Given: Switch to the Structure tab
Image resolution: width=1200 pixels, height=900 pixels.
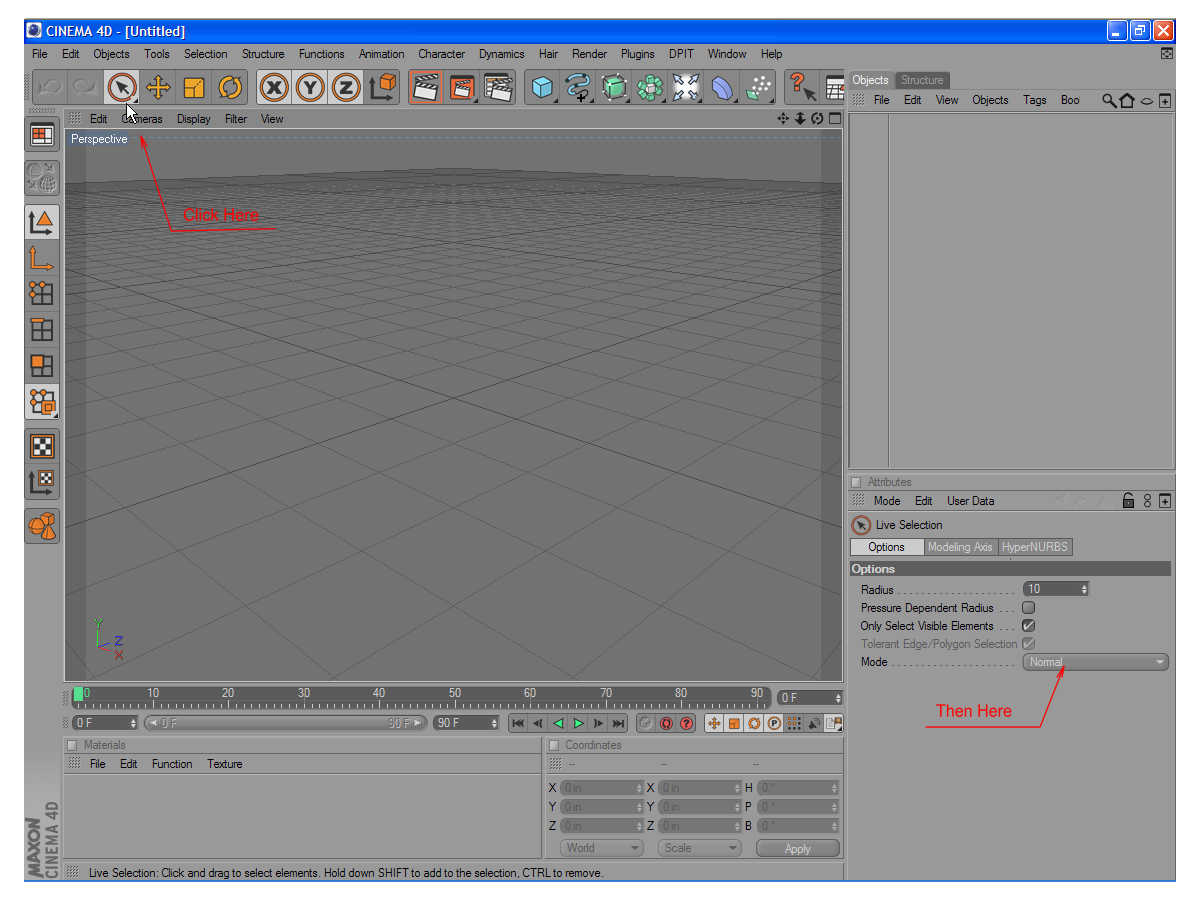Looking at the screenshot, I should 922,80.
